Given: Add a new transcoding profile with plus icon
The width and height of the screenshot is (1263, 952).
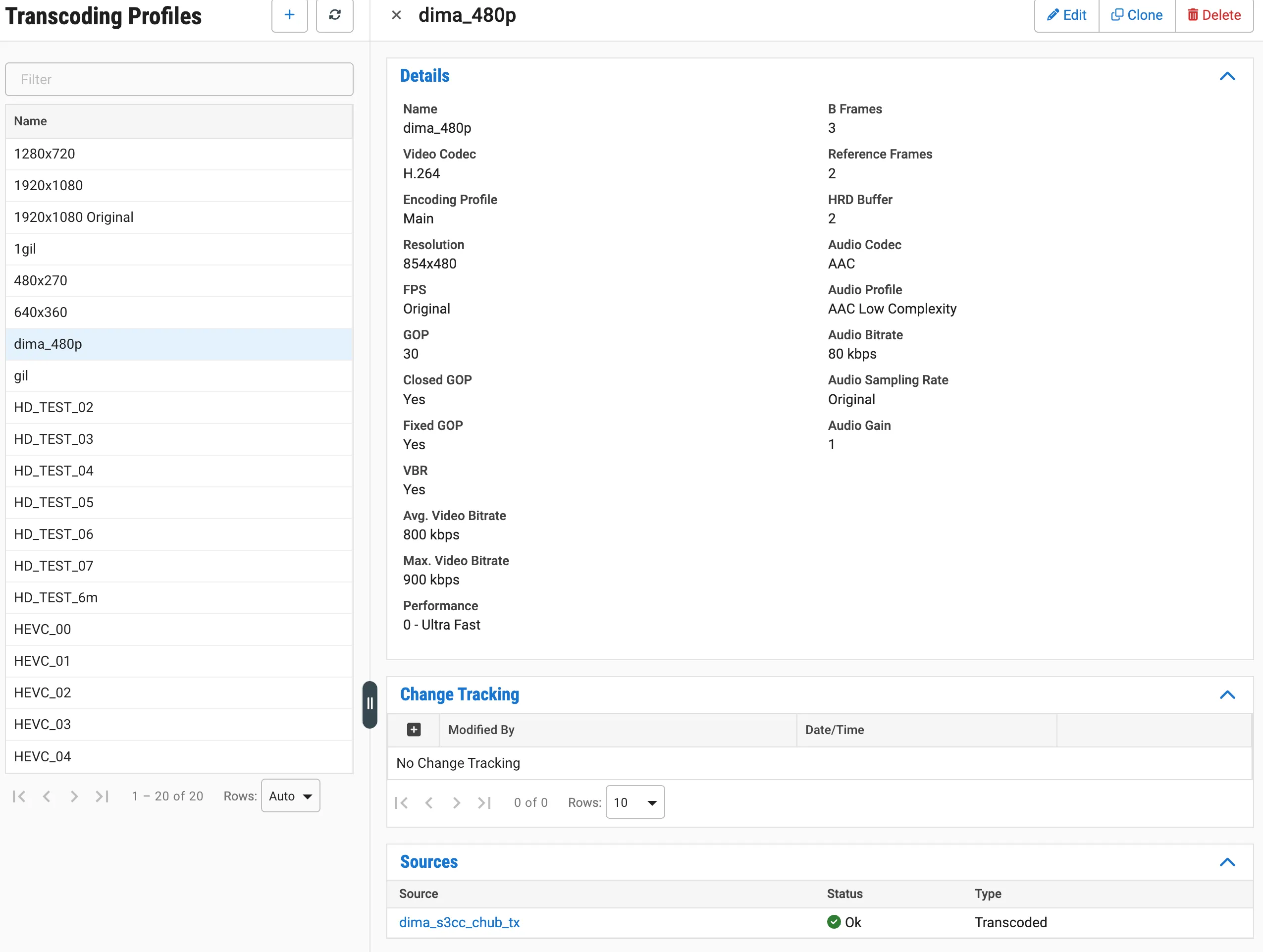Looking at the screenshot, I should coord(289,15).
